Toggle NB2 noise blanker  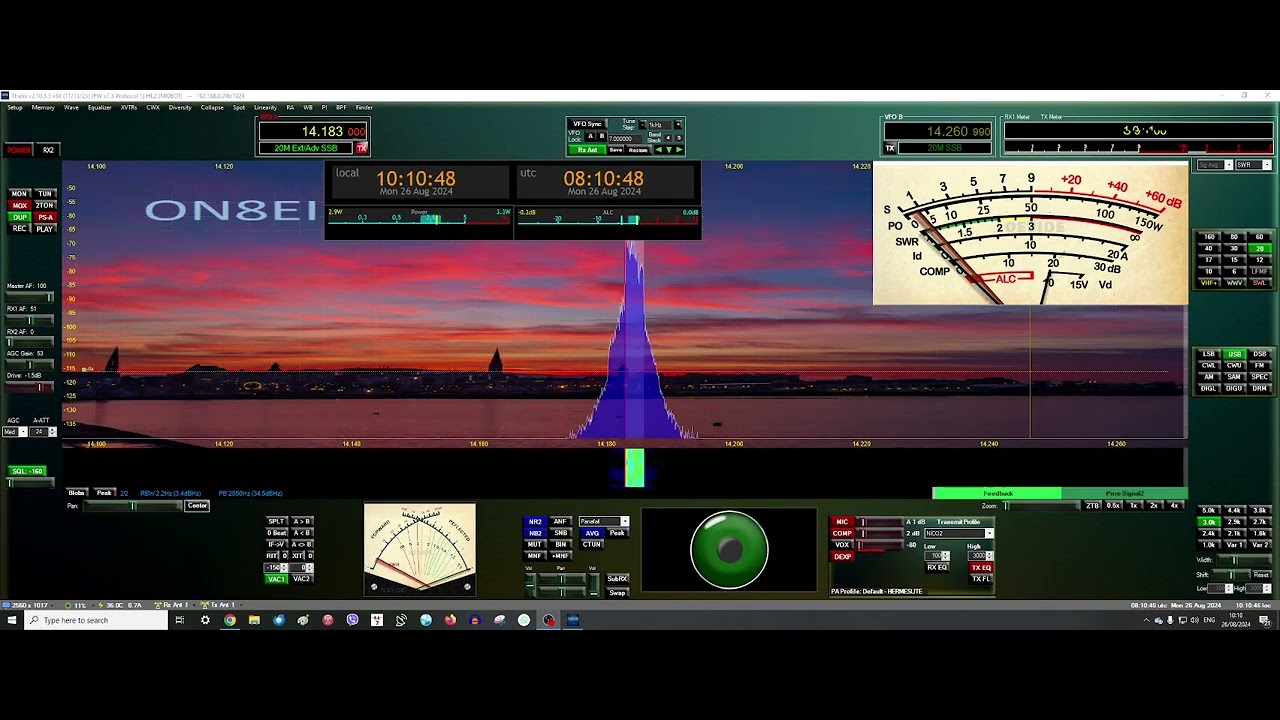pos(535,533)
